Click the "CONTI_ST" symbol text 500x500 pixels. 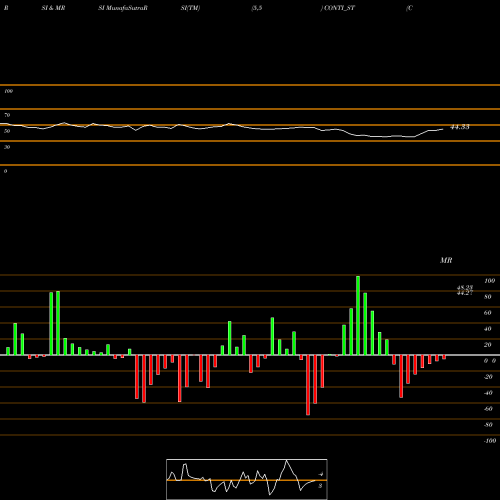(339, 8)
